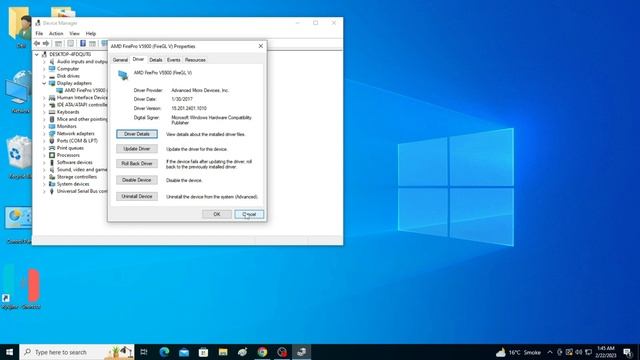Click the taskbar search box
This screenshot has height=360, width=640.
click(77, 352)
